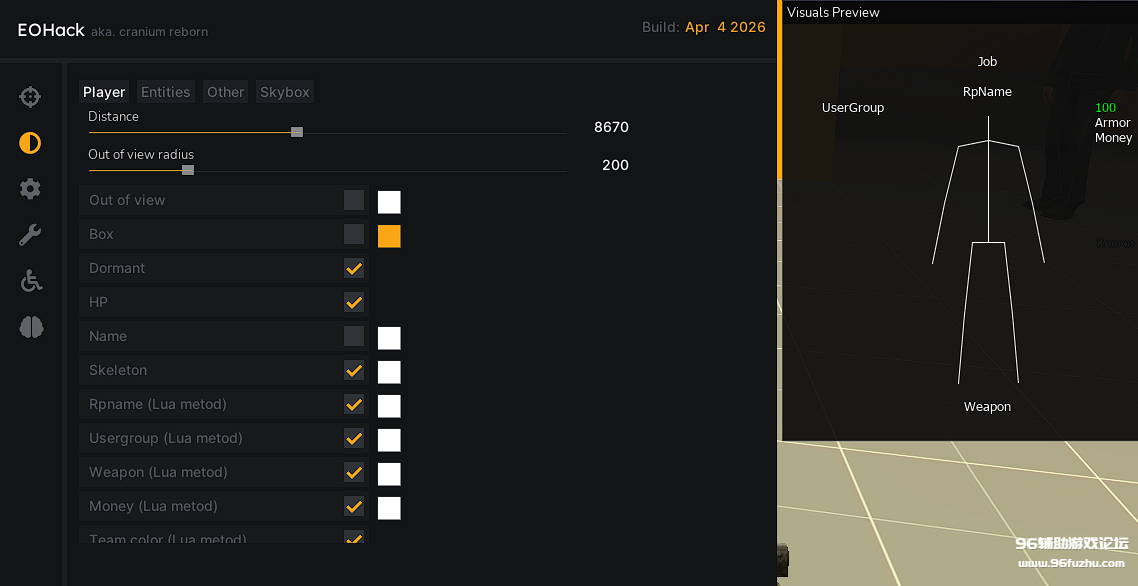Open the Name color swatch
1138x586 pixels.
(x=389, y=338)
